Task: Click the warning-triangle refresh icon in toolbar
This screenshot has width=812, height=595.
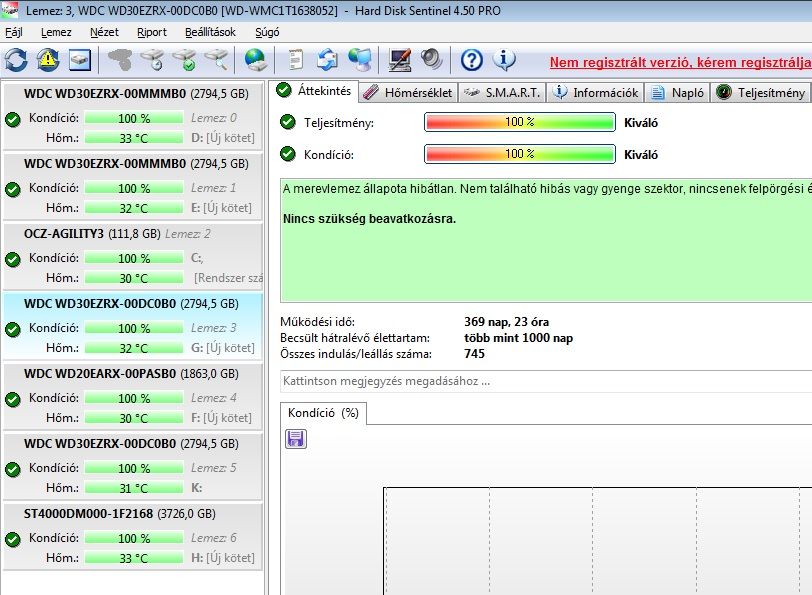Action: pos(48,60)
